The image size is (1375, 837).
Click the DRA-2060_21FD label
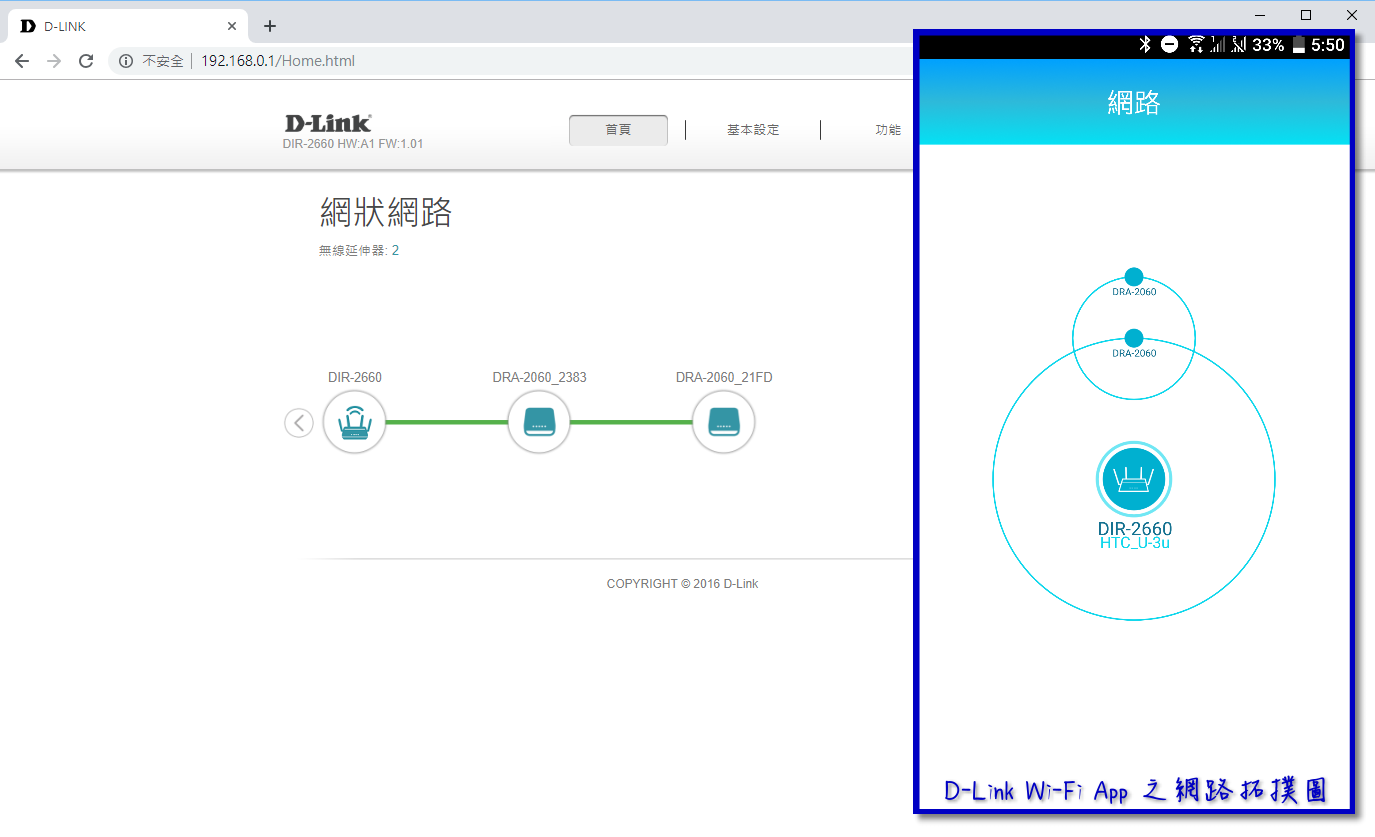724,377
